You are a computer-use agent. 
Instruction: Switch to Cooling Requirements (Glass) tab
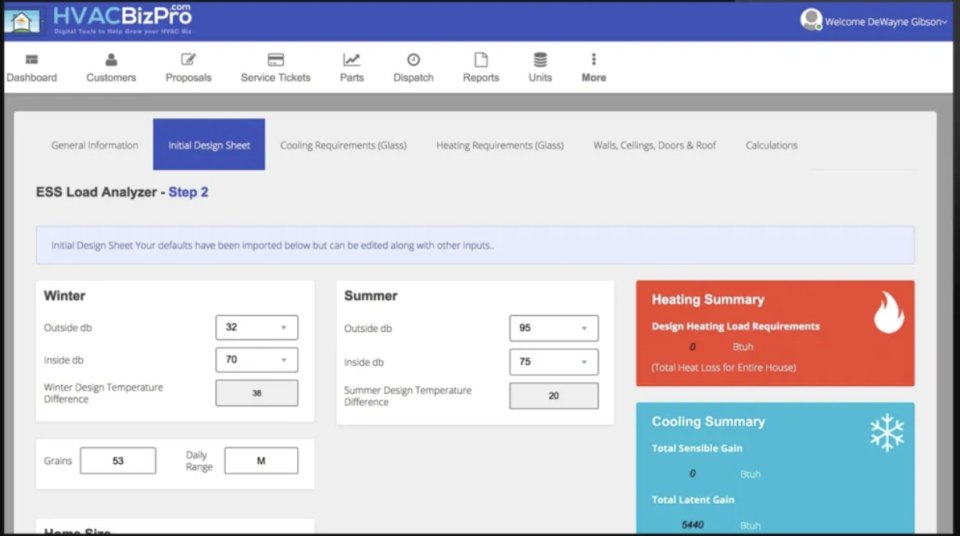343,145
